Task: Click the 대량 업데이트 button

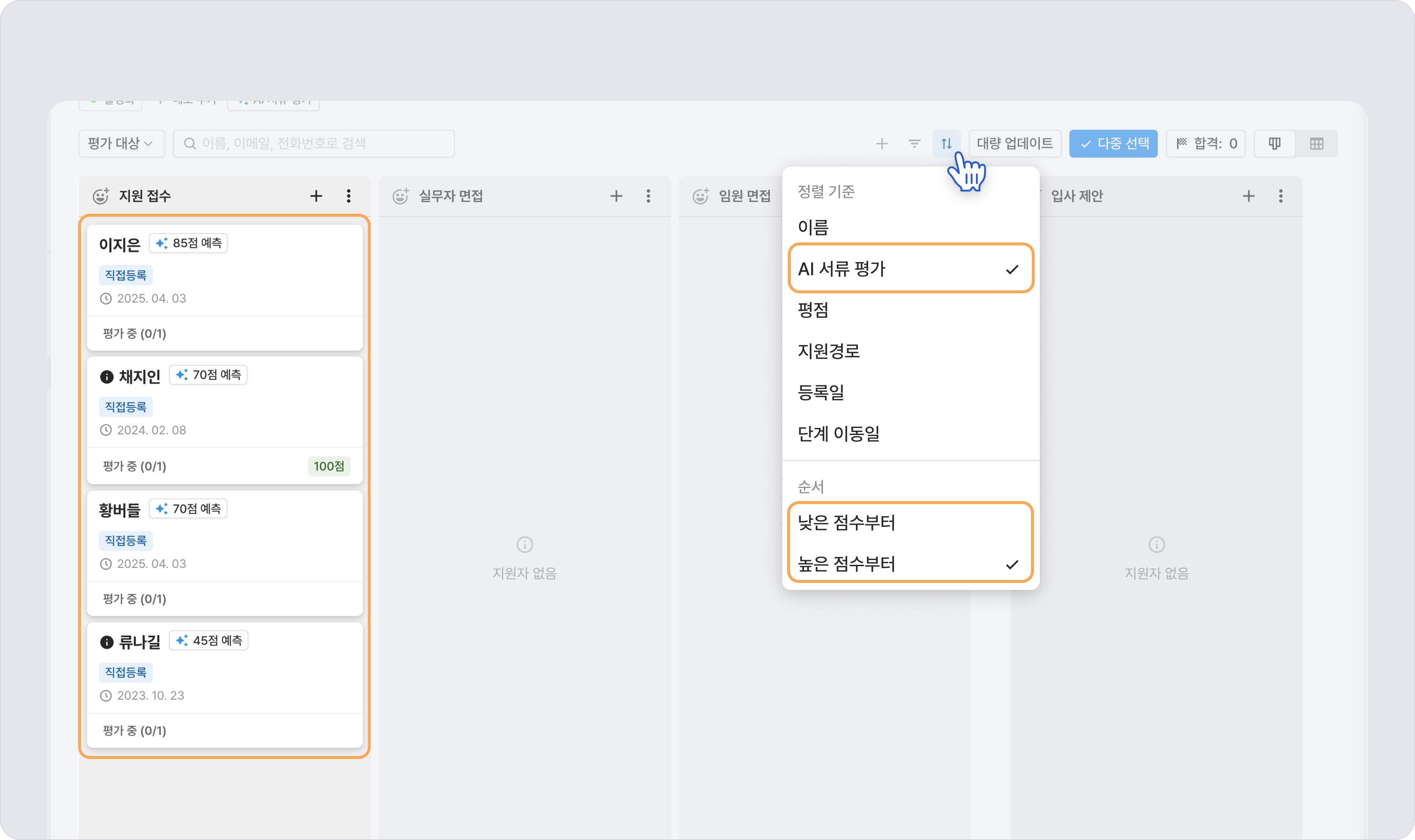Action: (x=1015, y=144)
